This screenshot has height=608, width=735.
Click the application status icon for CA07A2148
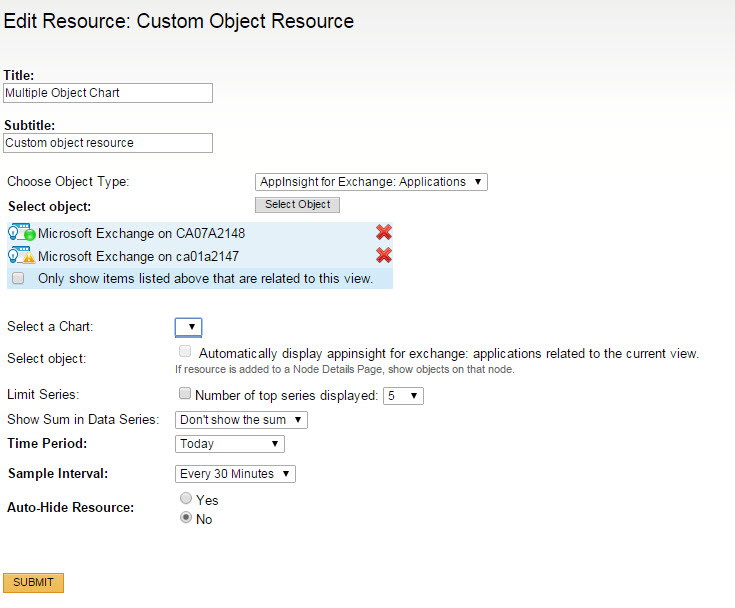22,233
